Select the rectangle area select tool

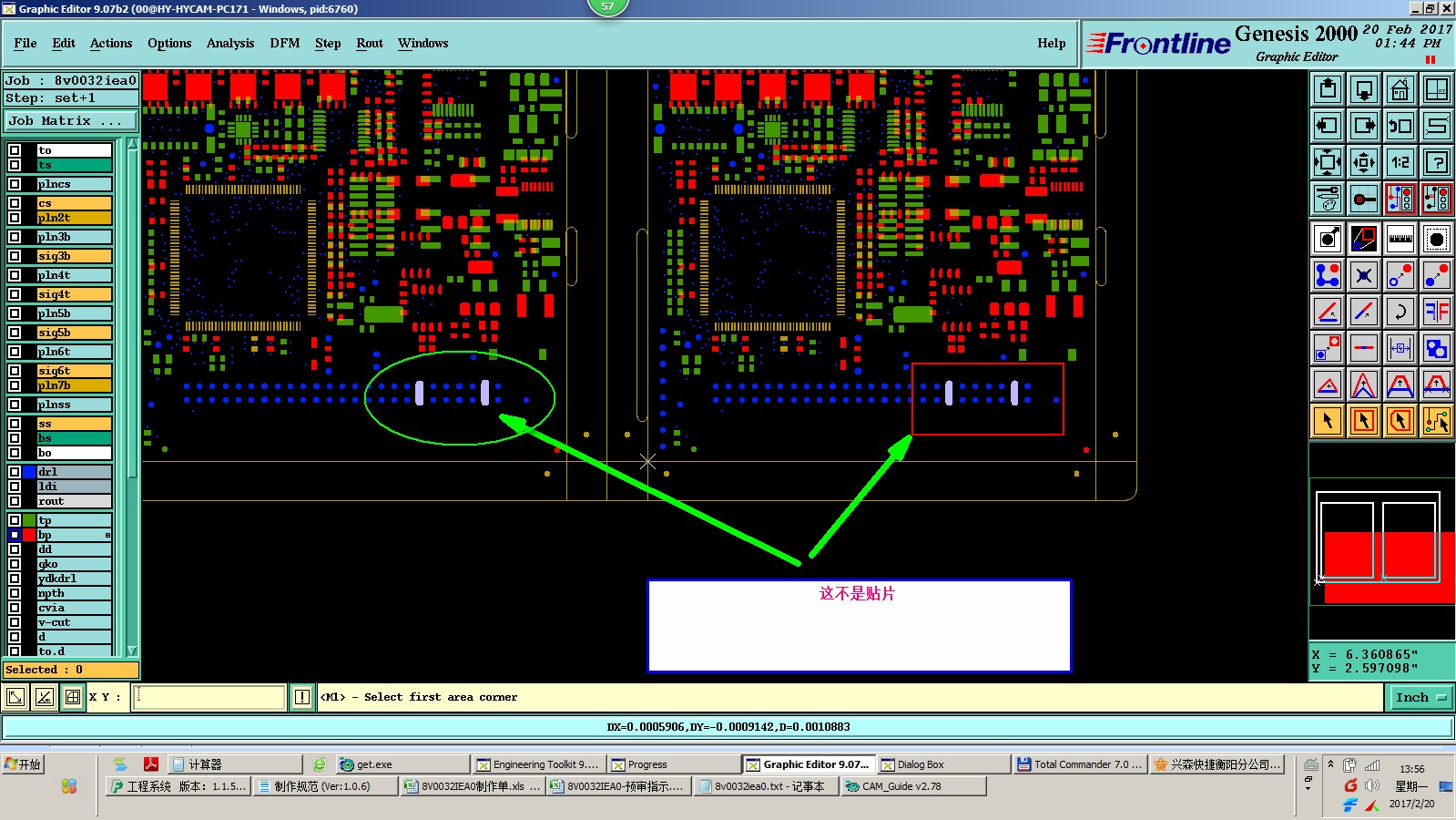click(x=1364, y=421)
